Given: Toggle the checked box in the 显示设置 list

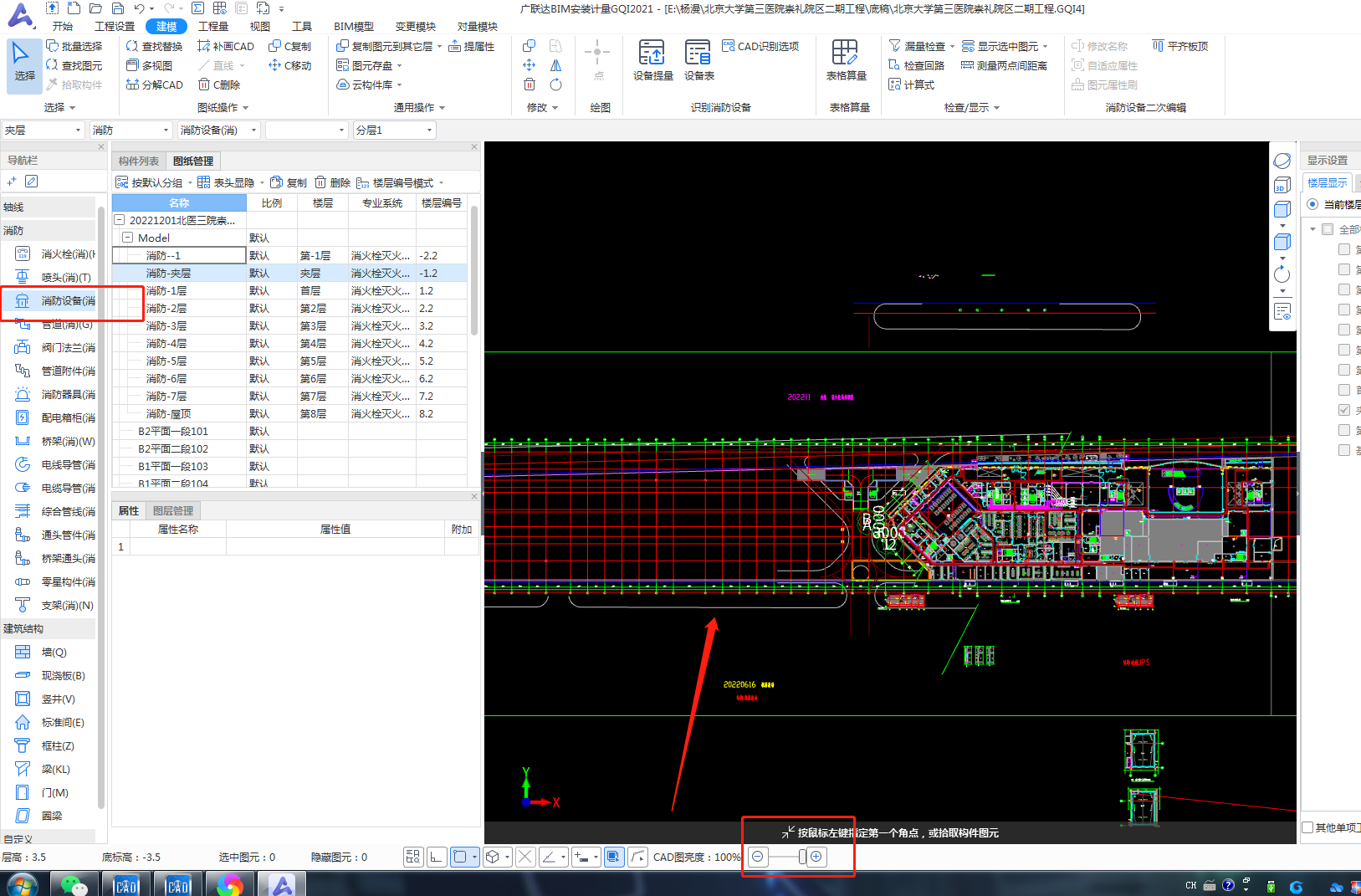Looking at the screenshot, I should (1344, 410).
